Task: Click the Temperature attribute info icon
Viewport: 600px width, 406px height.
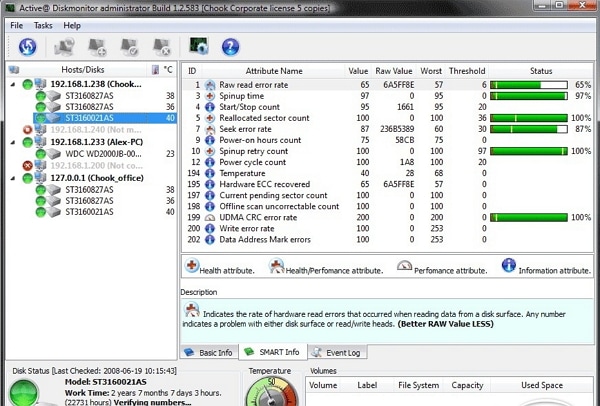Action: click(210, 173)
